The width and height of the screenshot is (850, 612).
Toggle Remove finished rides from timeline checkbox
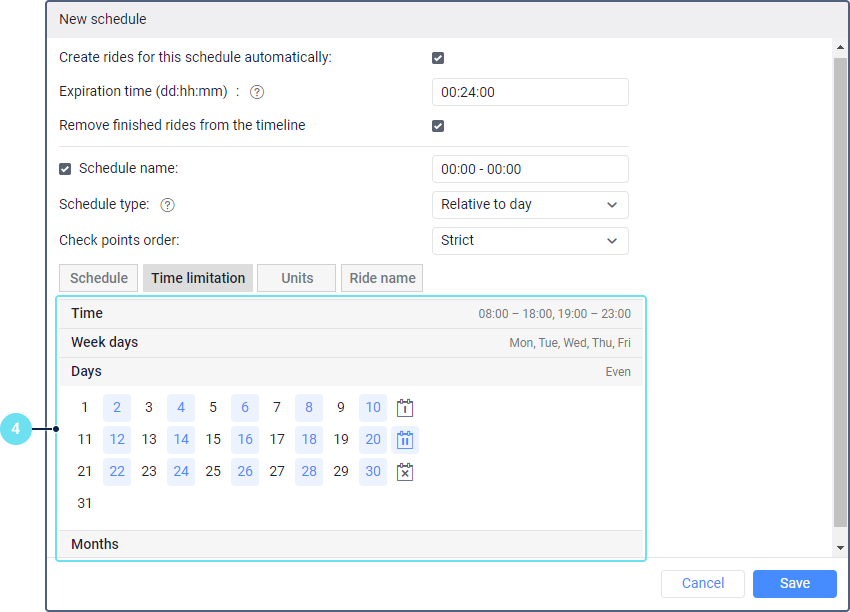coord(438,126)
